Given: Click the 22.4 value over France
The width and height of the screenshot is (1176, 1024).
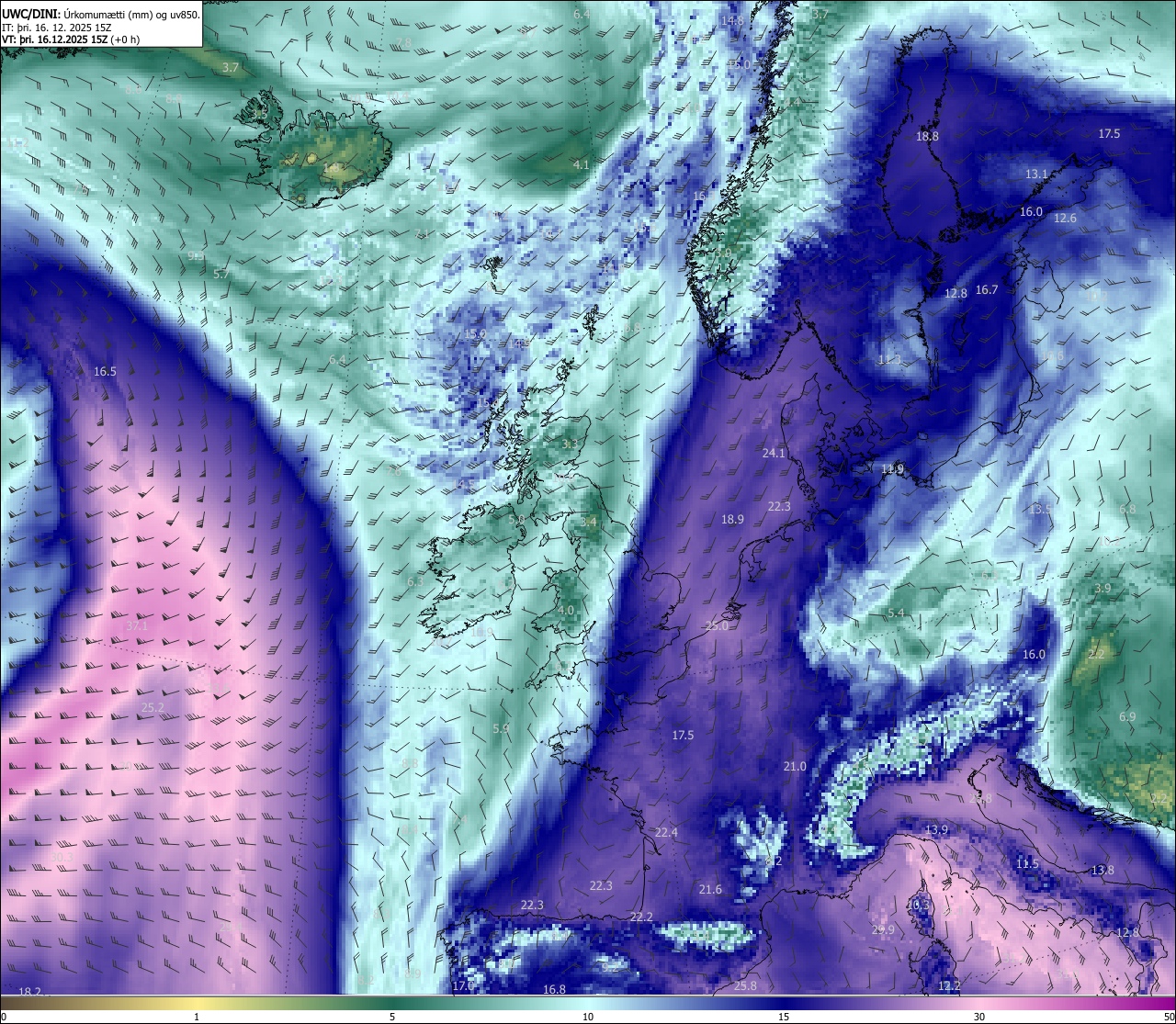Looking at the screenshot, I should click(666, 832).
